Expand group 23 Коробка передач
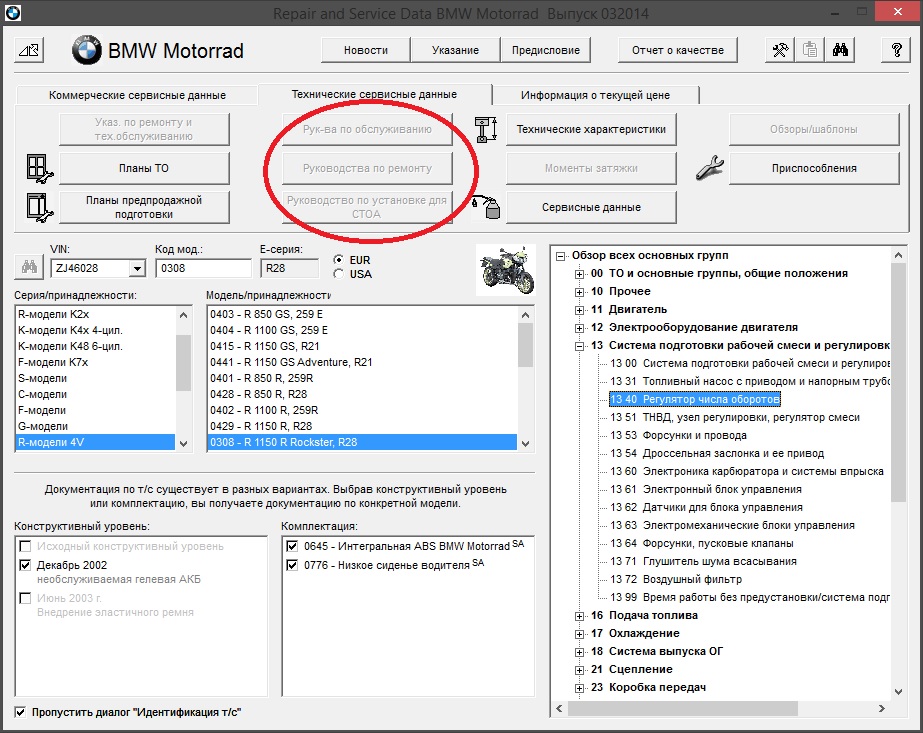Screen dimensions: 923x733 tap(579, 688)
